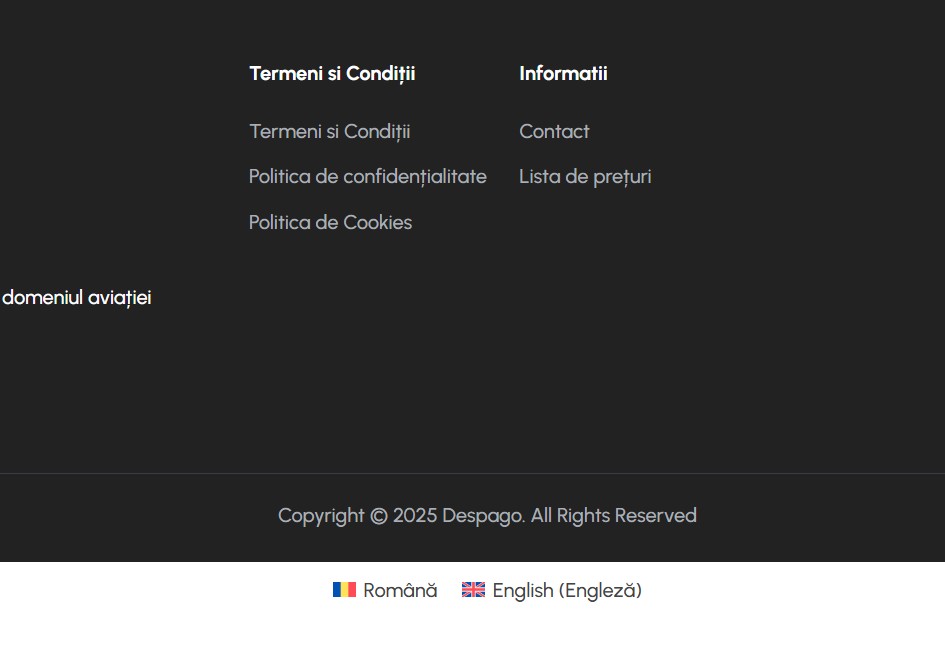Click the 2025 year in the footer
The image size is (945, 653).
[415, 516]
